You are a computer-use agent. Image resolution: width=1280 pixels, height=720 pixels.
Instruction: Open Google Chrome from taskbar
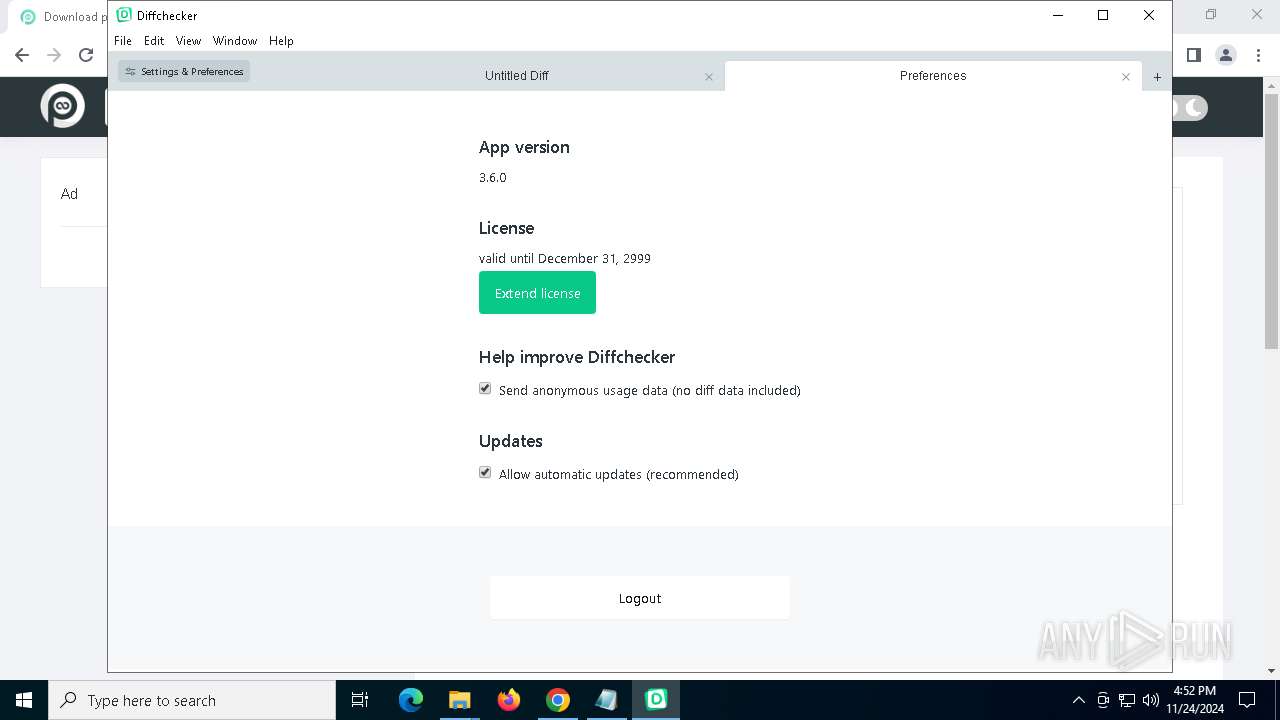click(558, 700)
